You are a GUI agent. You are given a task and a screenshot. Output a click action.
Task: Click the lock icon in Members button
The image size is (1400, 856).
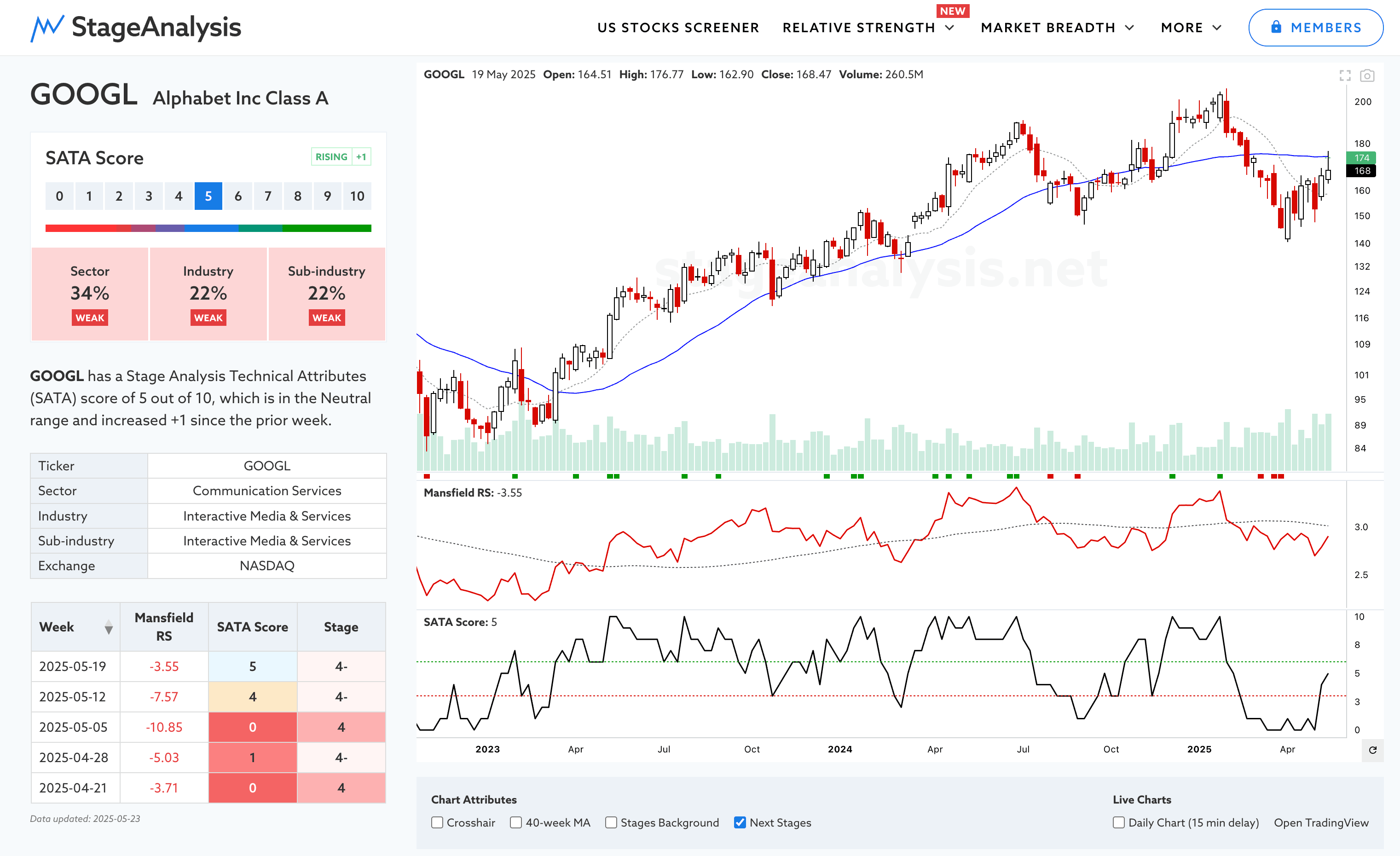click(1276, 27)
